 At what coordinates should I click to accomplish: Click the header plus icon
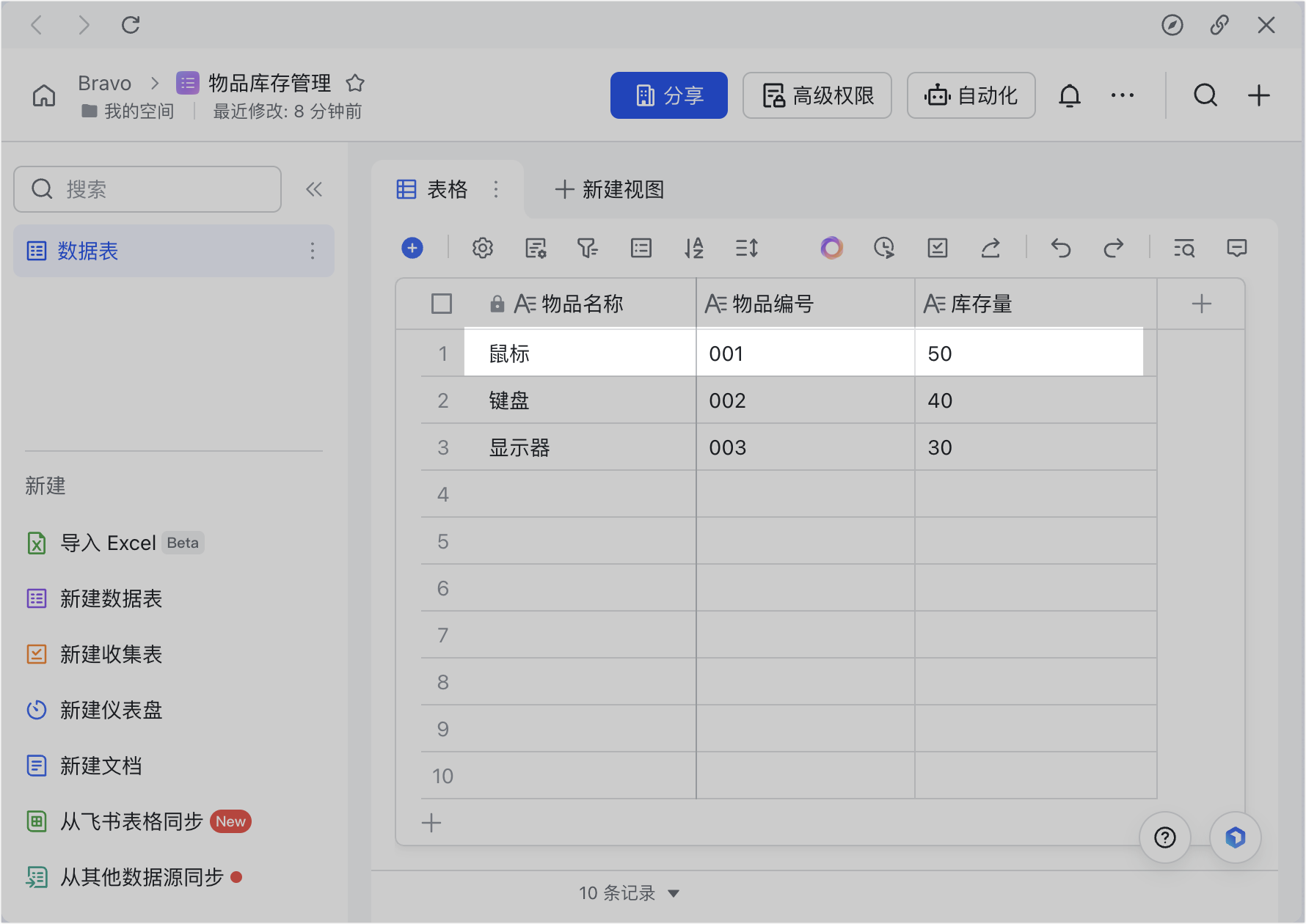[1259, 95]
